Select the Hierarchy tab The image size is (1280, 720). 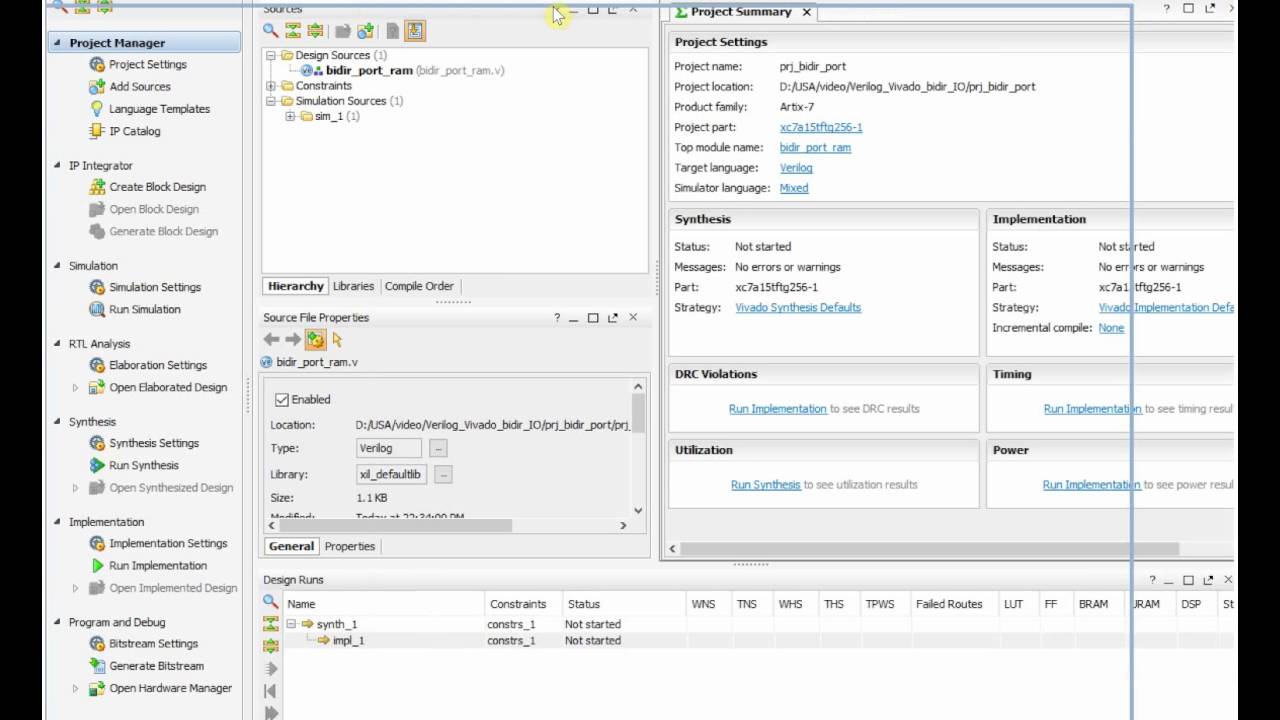(295, 286)
